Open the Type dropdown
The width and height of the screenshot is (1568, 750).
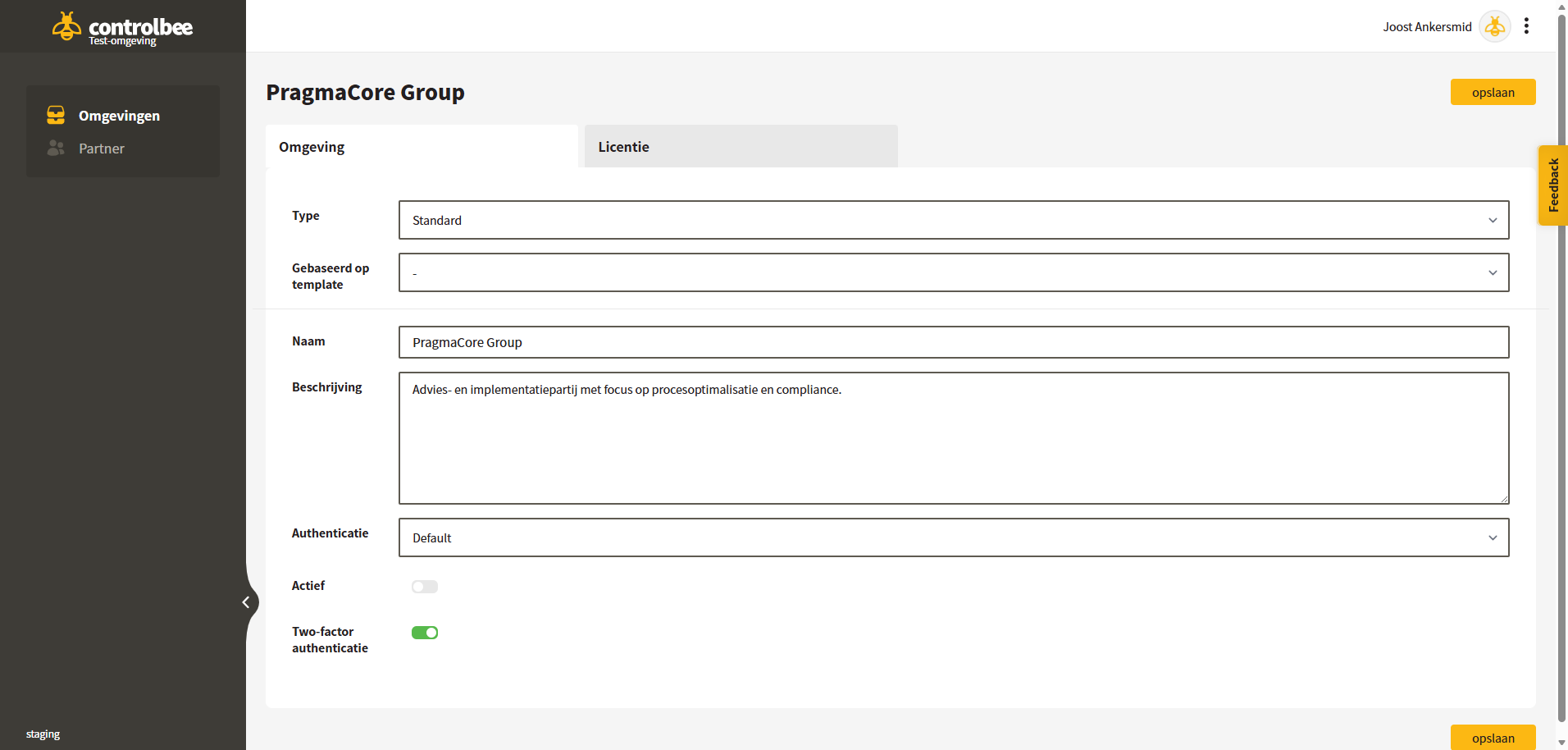pos(954,220)
